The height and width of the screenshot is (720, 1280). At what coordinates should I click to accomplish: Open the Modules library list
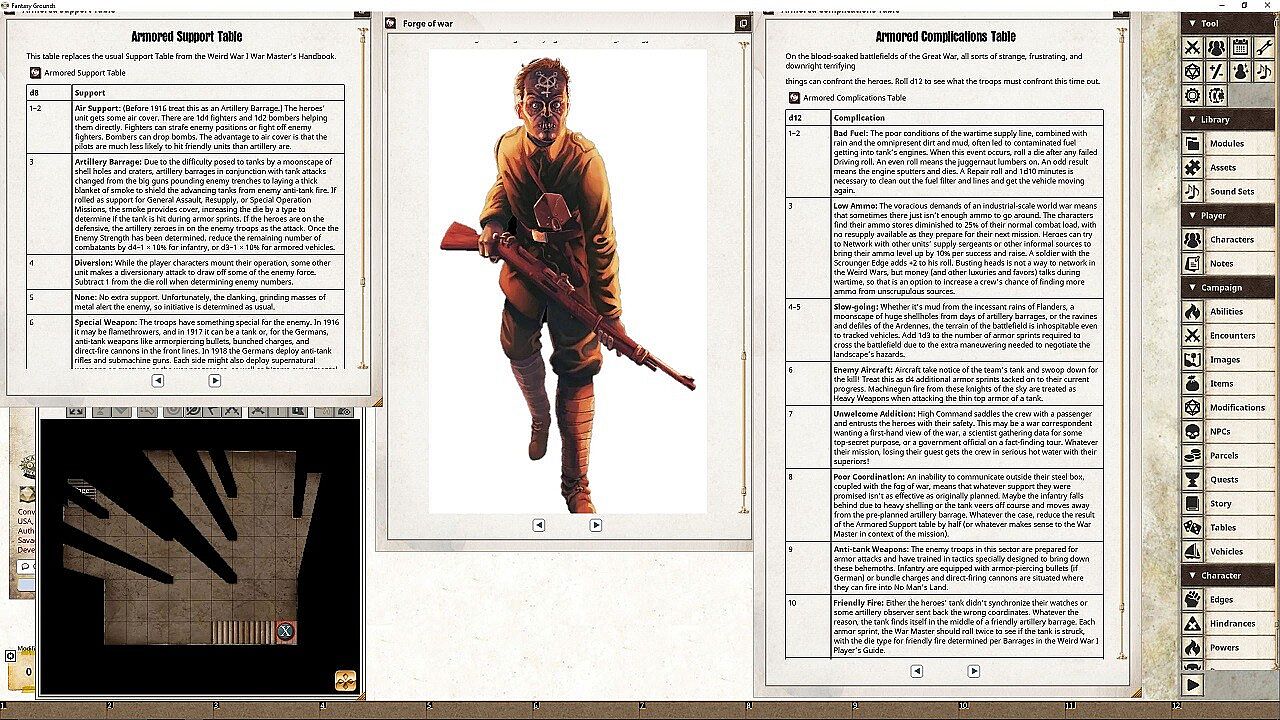click(x=1227, y=143)
